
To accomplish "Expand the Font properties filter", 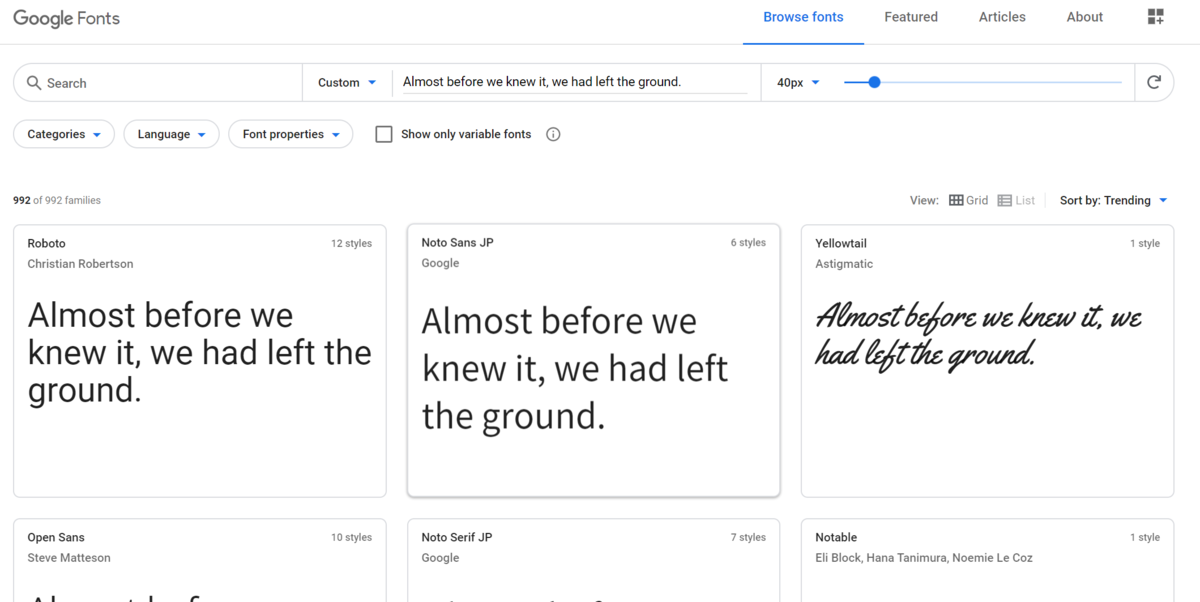I will pyautogui.click(x=291, y=134).
